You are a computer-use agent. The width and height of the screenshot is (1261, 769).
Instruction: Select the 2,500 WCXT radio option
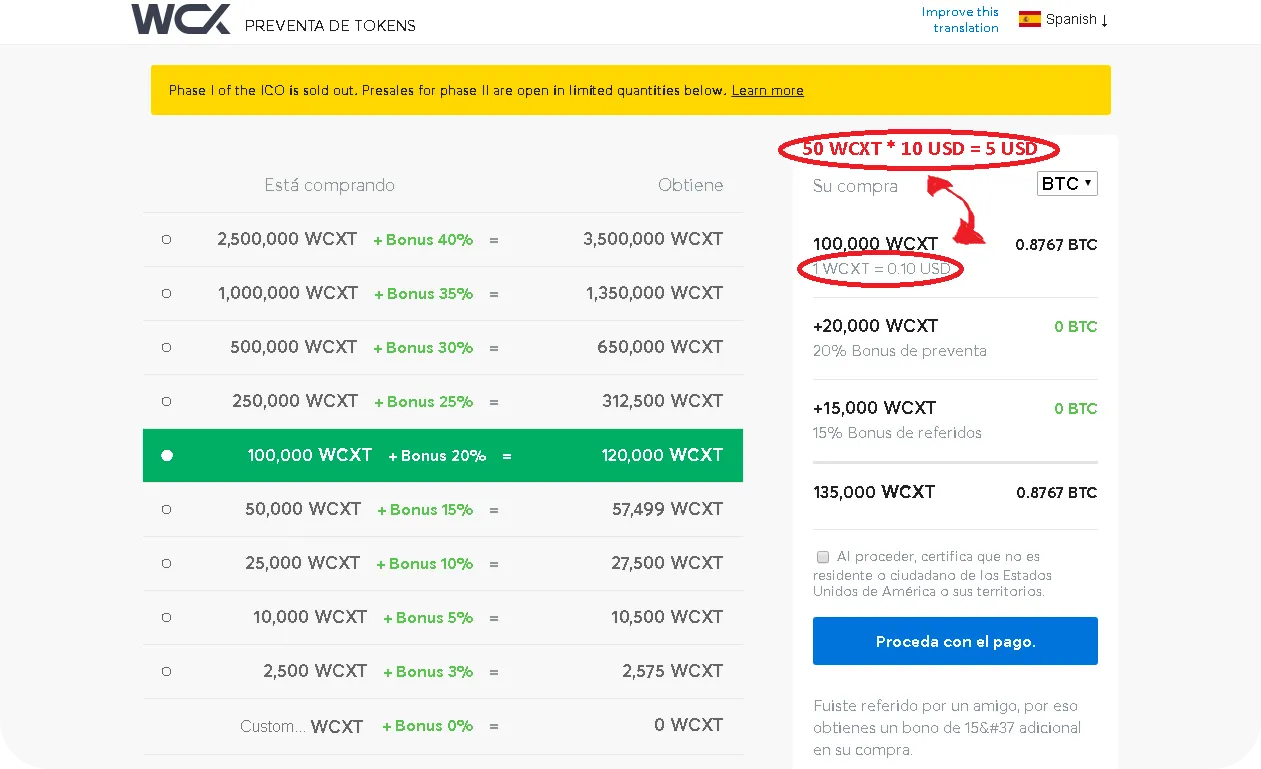click(166, 671)
